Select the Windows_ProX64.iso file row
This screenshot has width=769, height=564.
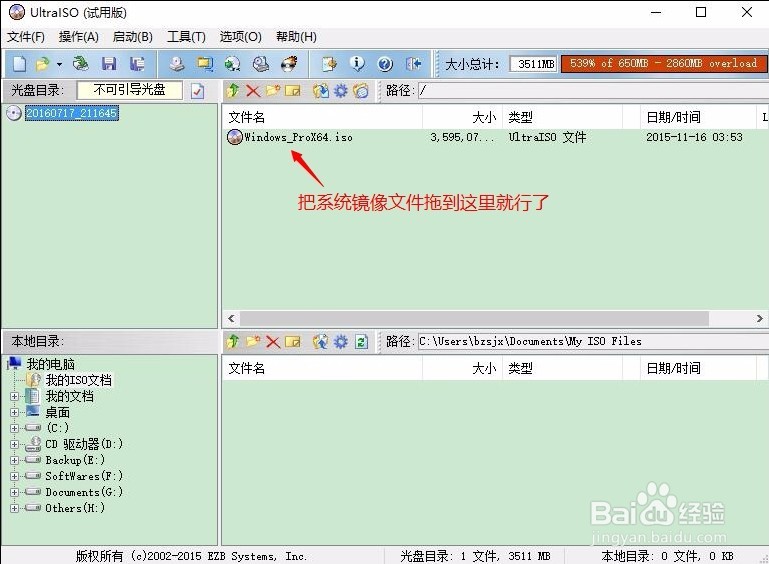click(494, 137)
